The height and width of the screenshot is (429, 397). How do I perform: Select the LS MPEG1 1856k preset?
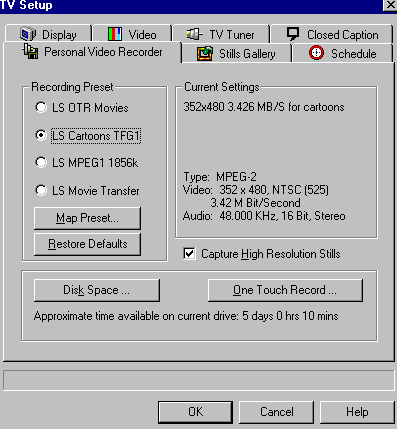click(x=86, y=163)
